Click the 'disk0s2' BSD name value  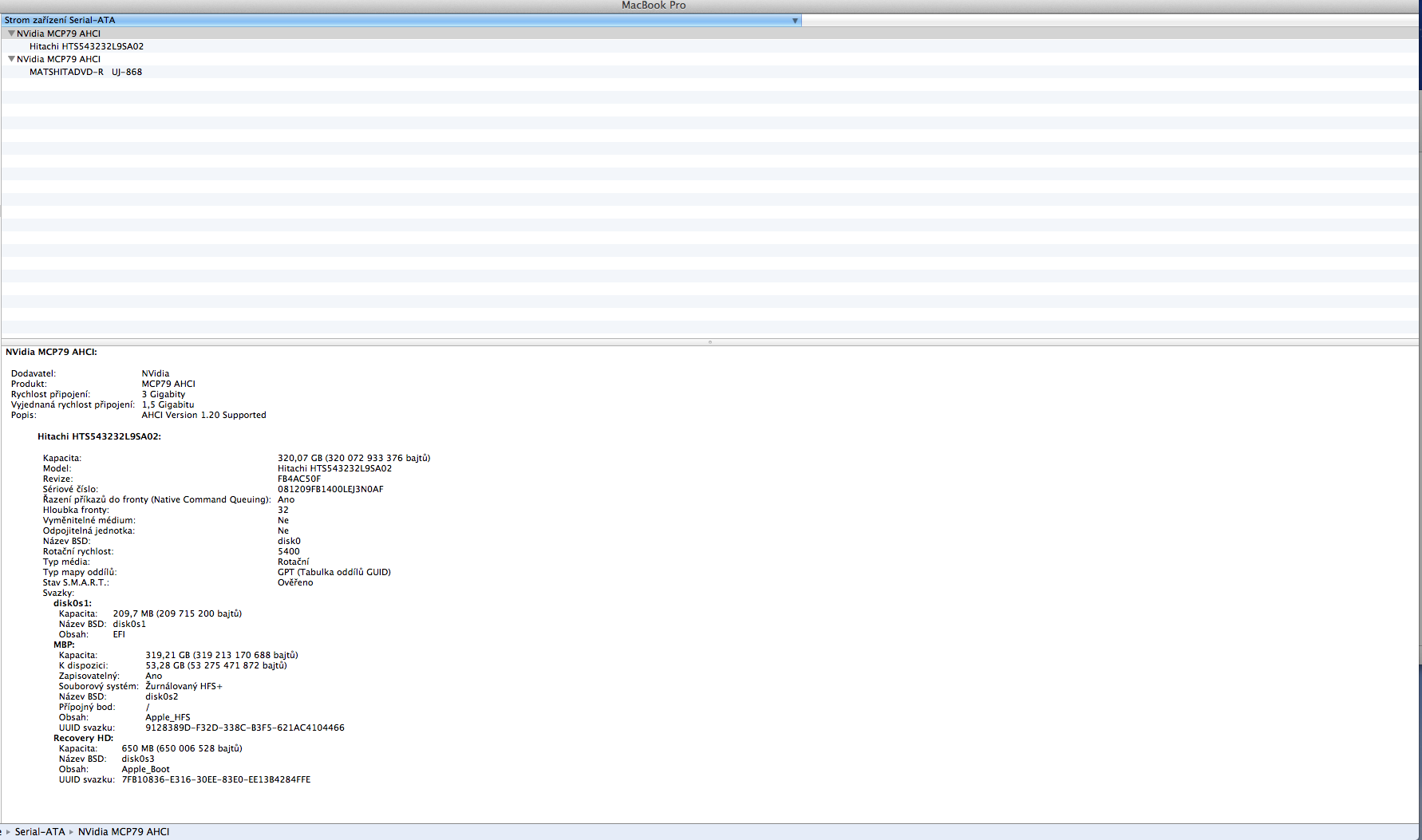[161, 696]
